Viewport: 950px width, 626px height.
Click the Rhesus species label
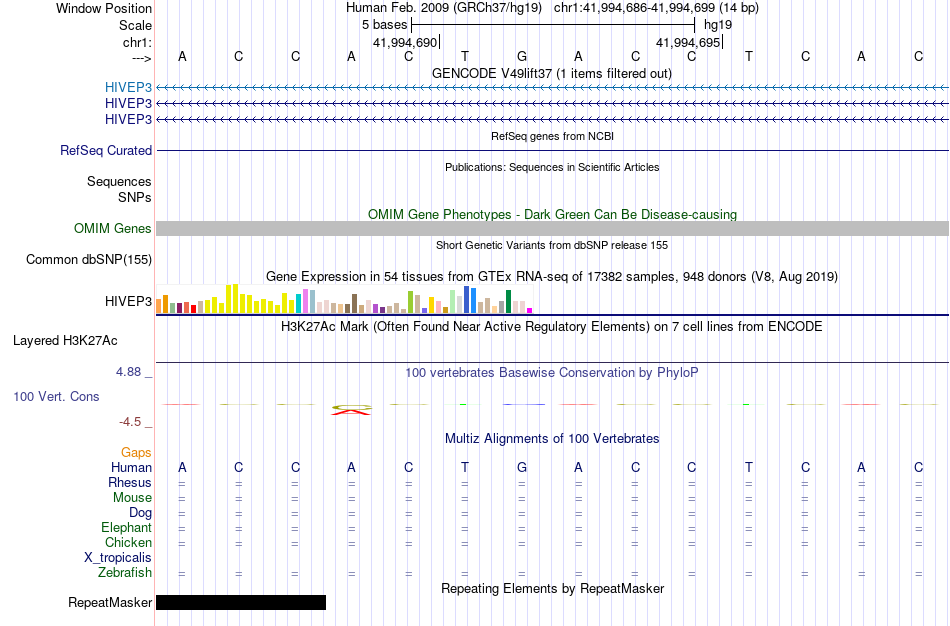(130, 482)
